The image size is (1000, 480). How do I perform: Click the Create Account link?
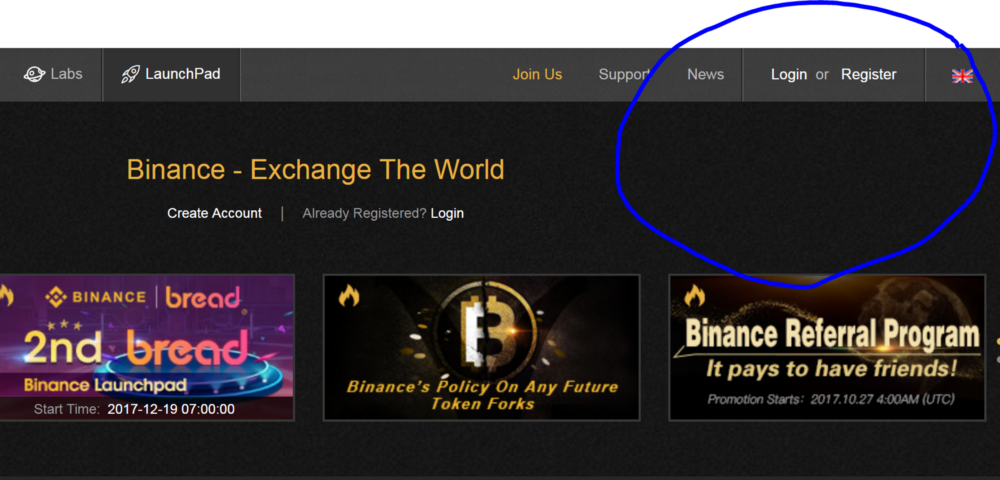(214, 214)
